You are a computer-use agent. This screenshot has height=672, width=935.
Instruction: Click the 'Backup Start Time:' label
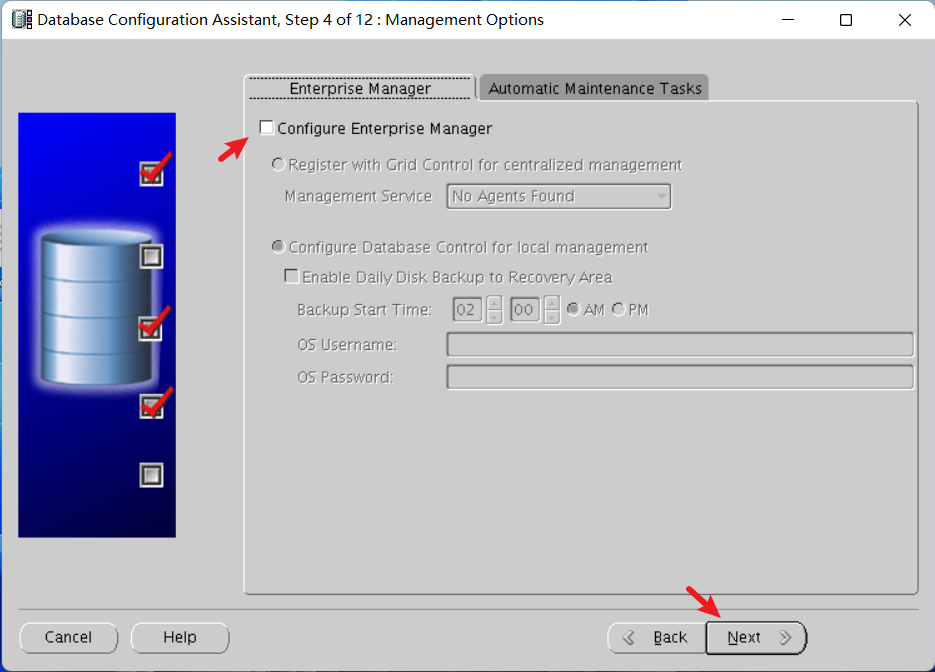(x=364, y=309)
